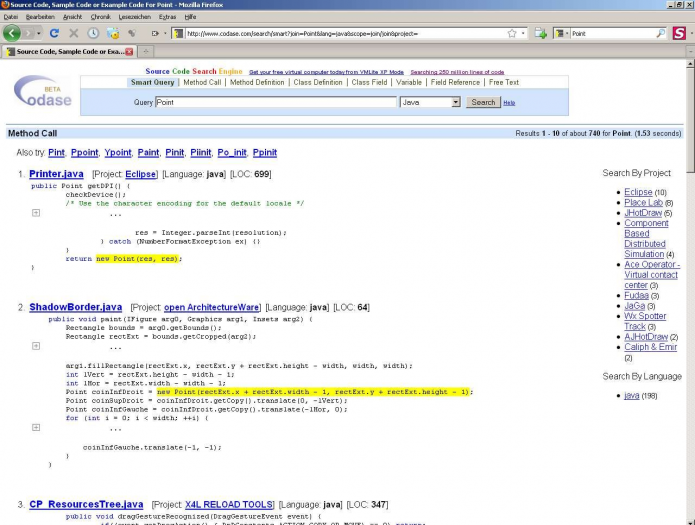Switch to the Variable search tab
Screen dimensions: 695x525
click(409, 82)
